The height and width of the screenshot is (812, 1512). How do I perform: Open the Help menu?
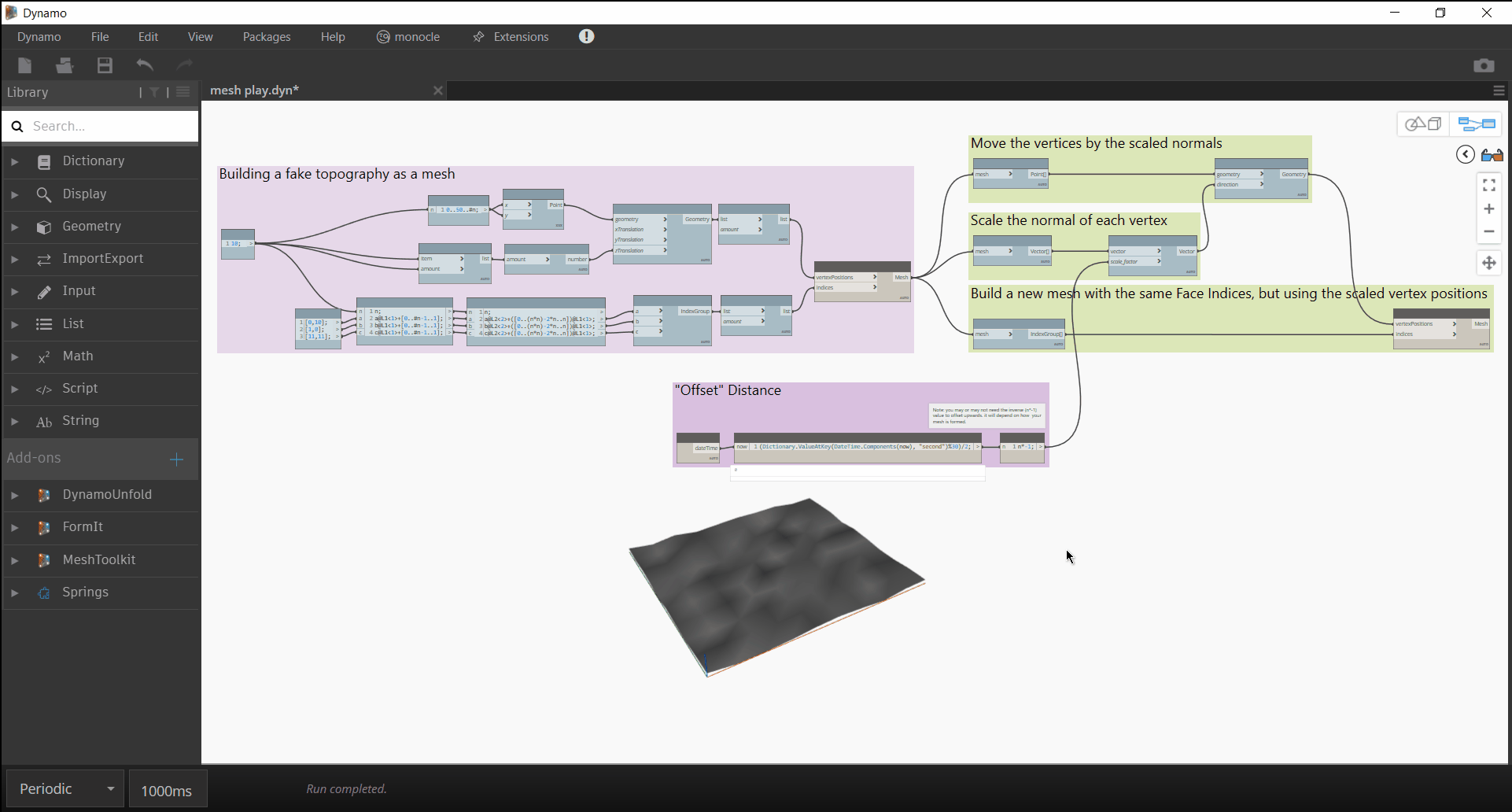(333, 37)
